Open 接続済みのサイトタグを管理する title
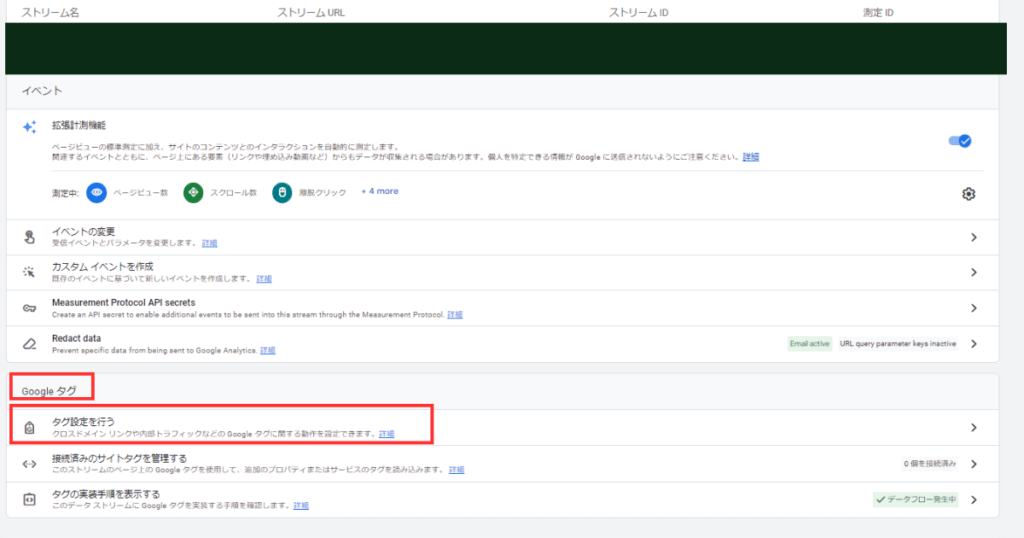1024x538 pixels. click(120, 458)
